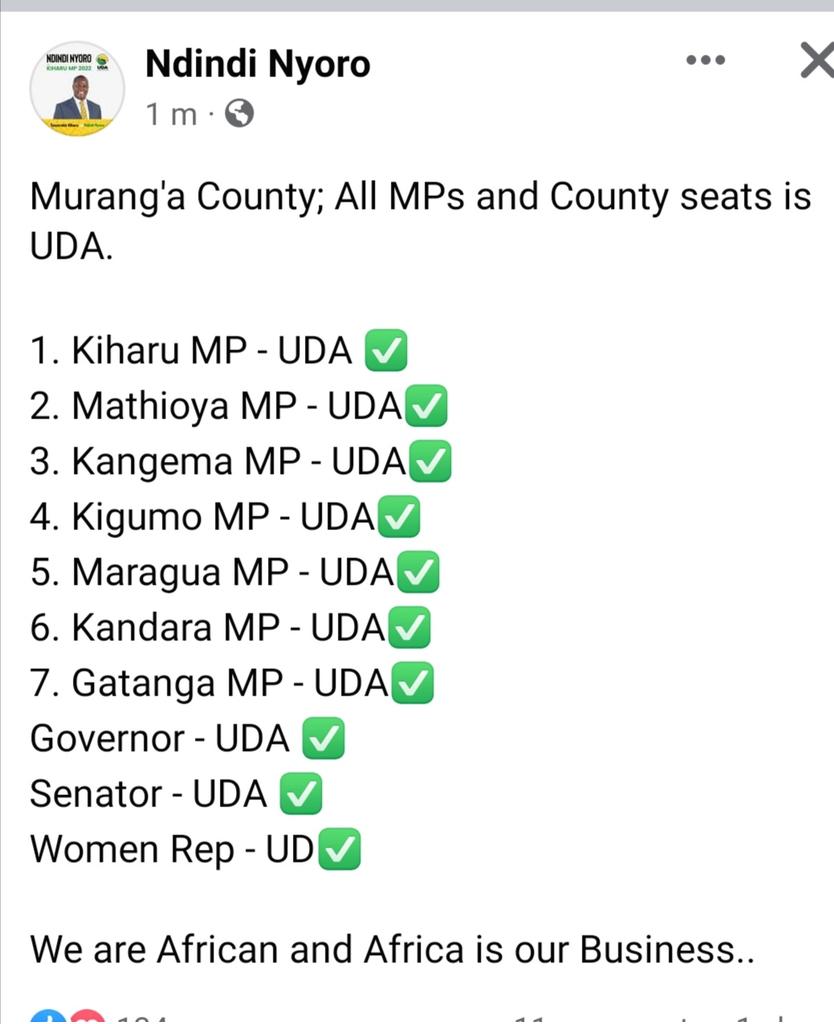Click the green check beside Governor
The image size is (834, 1024).
pyautogui.click(x=323, y=739)
